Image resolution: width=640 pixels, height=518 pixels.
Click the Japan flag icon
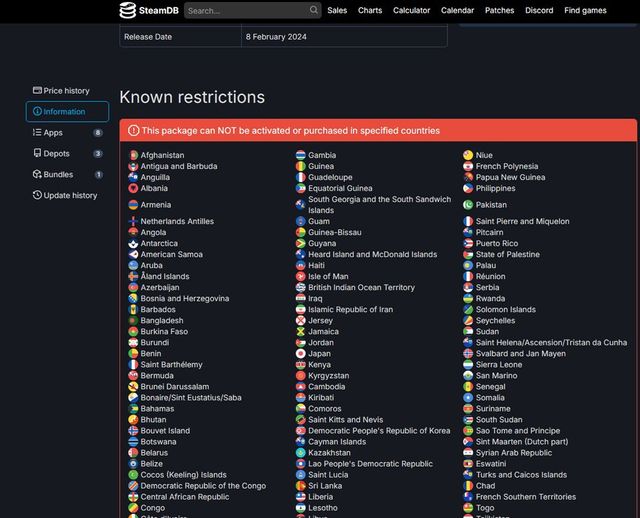[x=301, y=354]
